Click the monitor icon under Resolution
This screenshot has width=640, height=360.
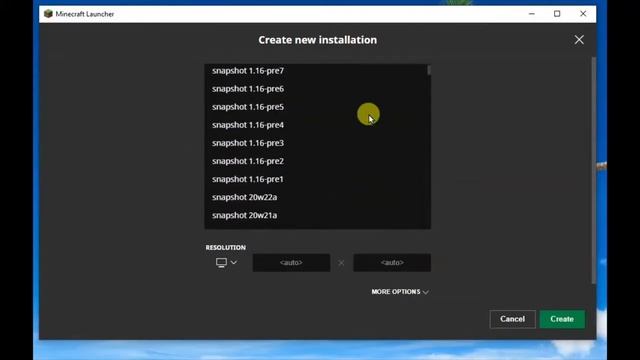[x=221, y=263]
